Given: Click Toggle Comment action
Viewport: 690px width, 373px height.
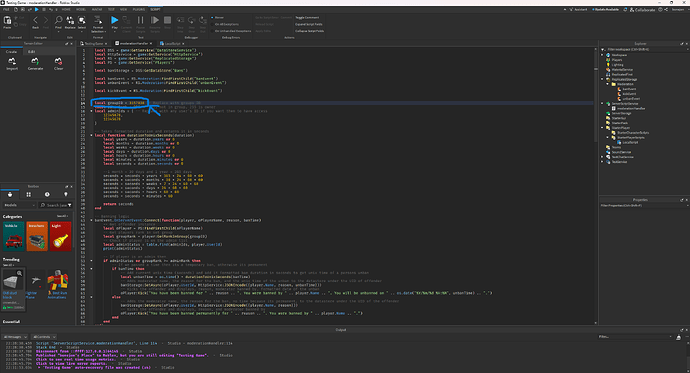Looking at the screenshot, I should (x=307, y=18).
